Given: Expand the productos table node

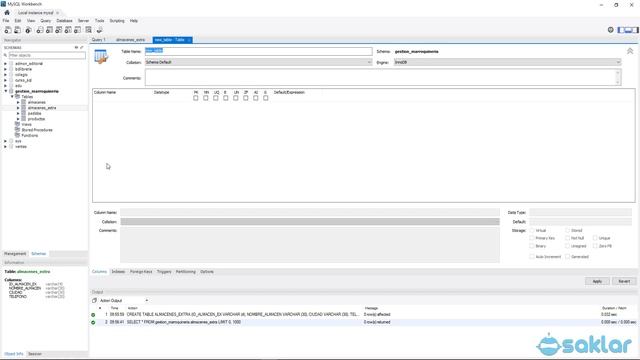Looking at the screenshot, I should click(x=18, y=119).
